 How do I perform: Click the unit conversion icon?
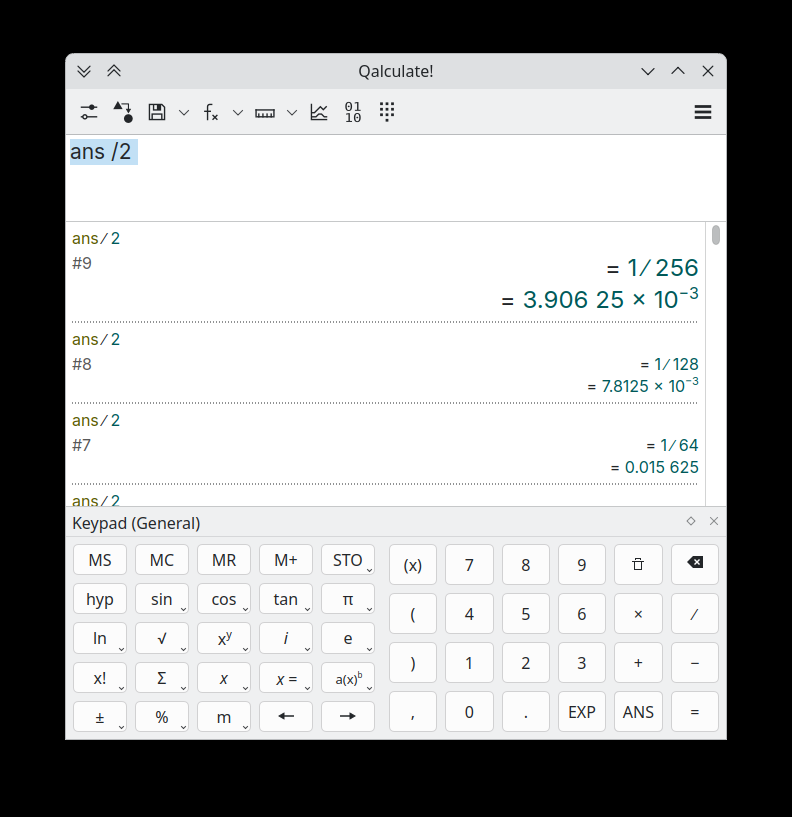point(123,112)
